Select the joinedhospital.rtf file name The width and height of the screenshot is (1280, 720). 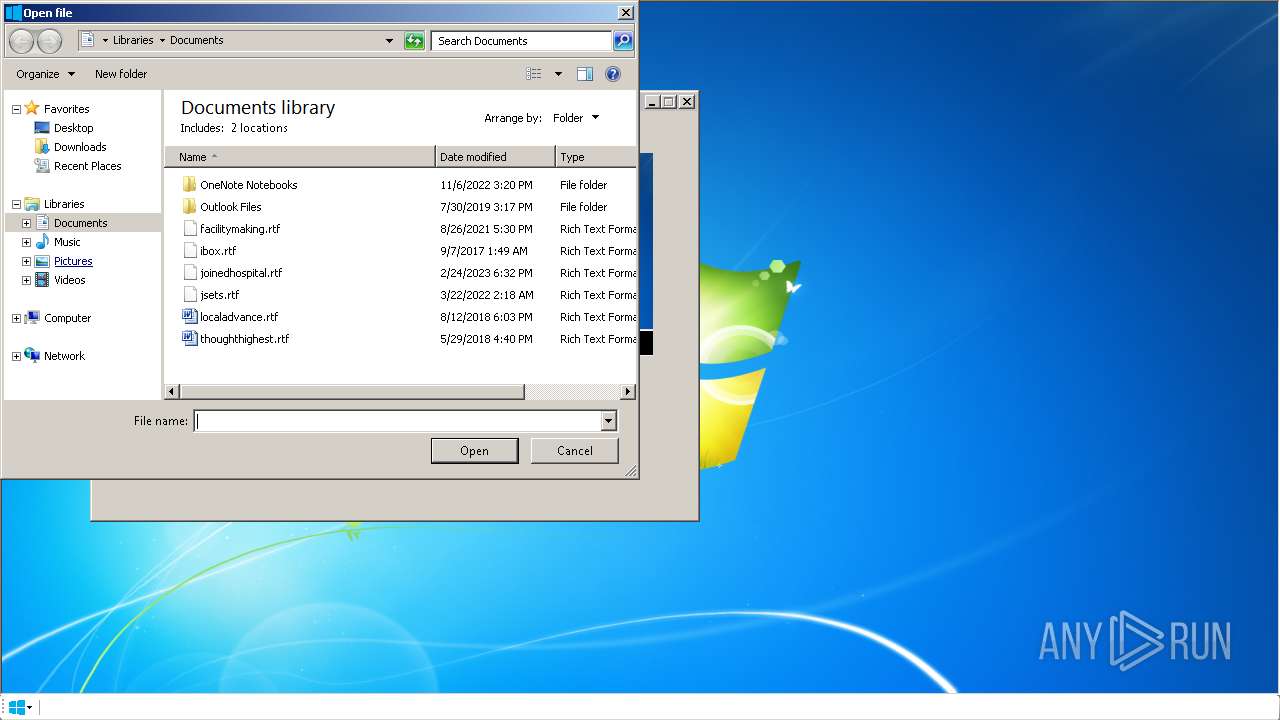click(241, 273)
